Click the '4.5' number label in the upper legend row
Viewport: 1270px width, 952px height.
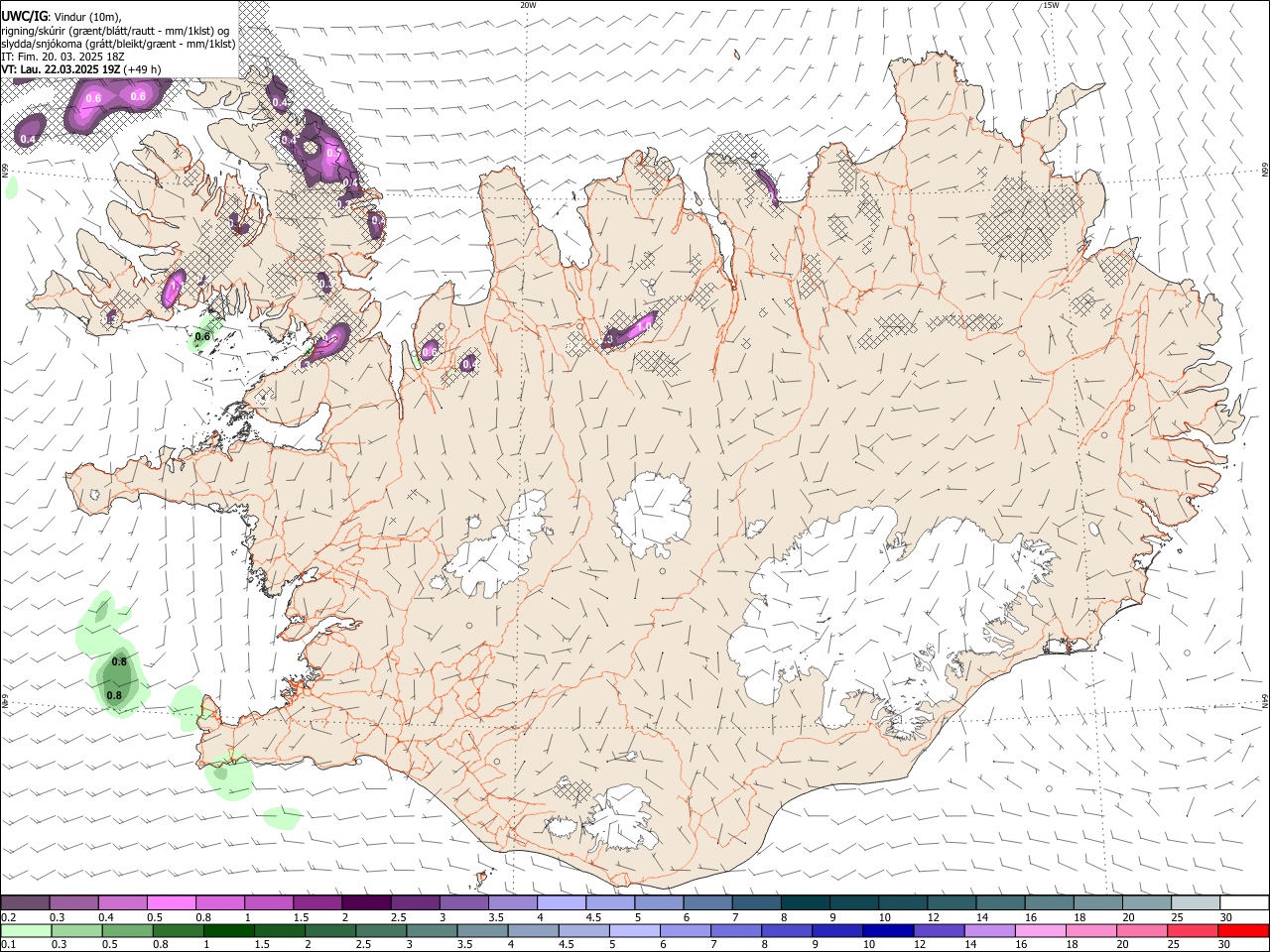(x=594, y=917)
